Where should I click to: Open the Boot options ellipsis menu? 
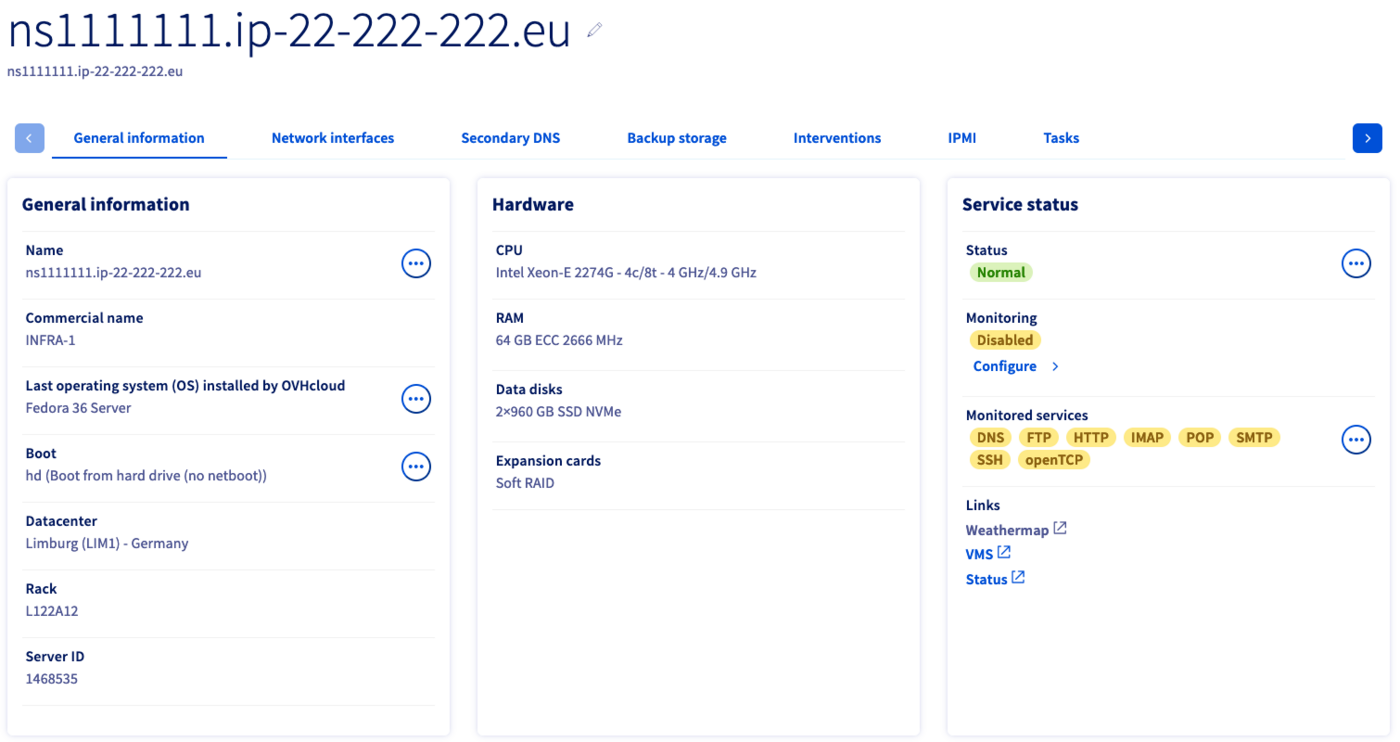click(416, 466)
